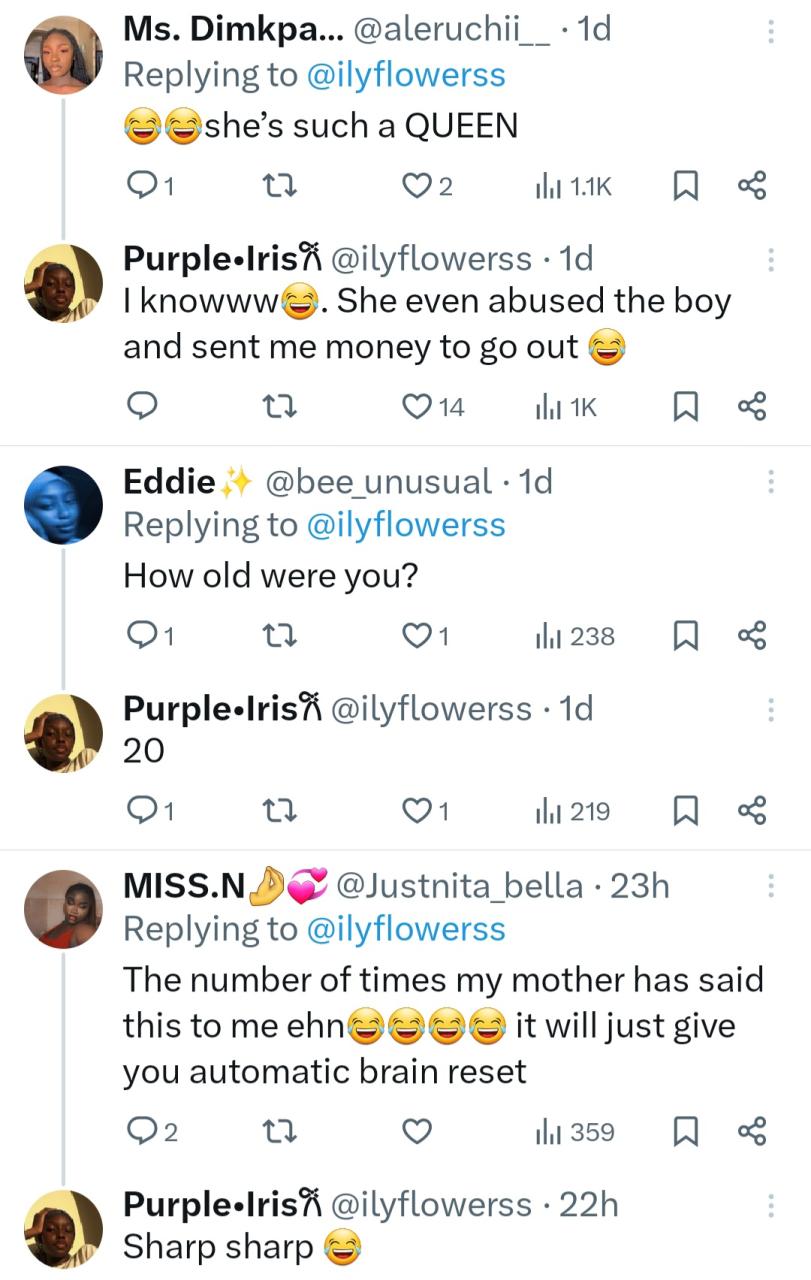Open more options on Ms. Dimkpa's tweet
This screenshot has width=811, height=1280.
point(771,31)
